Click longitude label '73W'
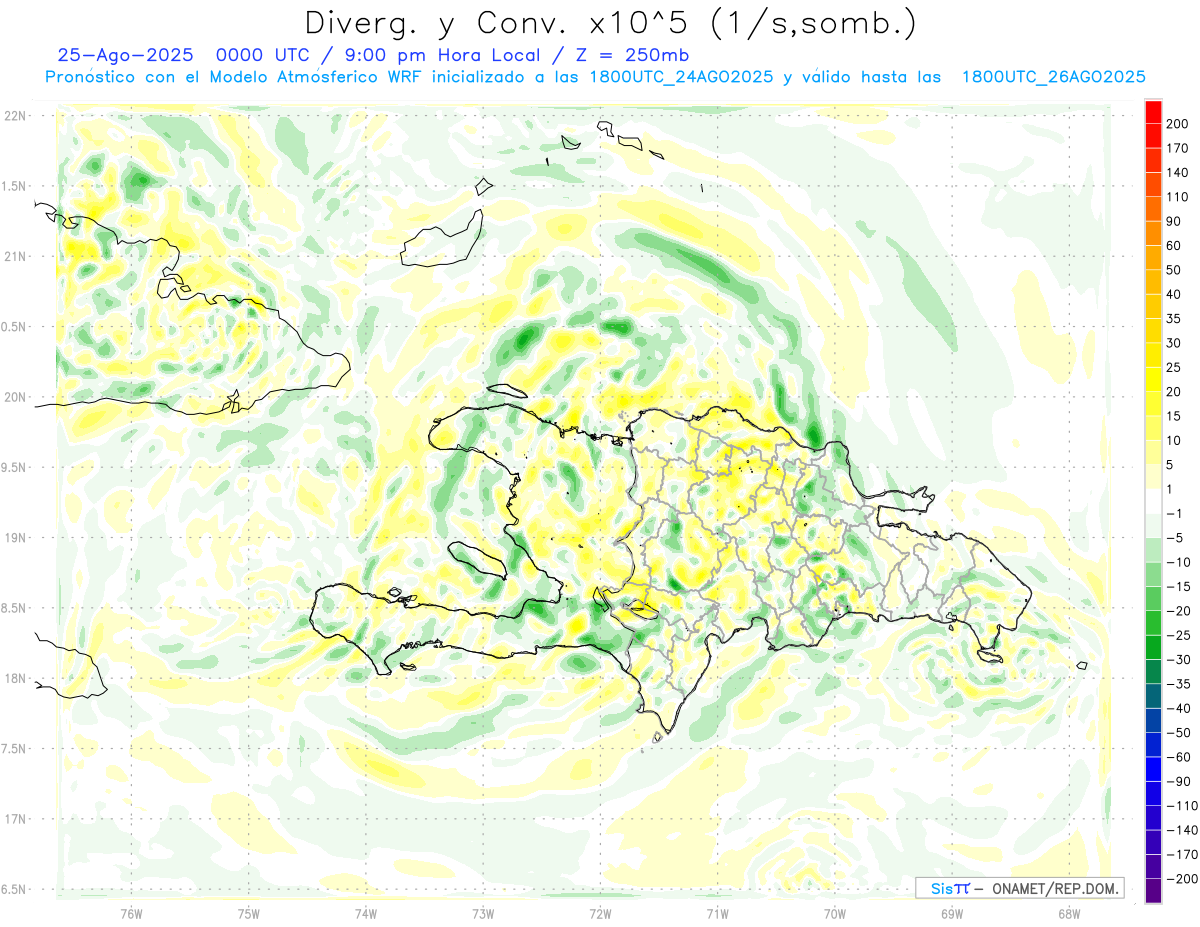The image size is (1200, 927). click(x=483, y=914)
